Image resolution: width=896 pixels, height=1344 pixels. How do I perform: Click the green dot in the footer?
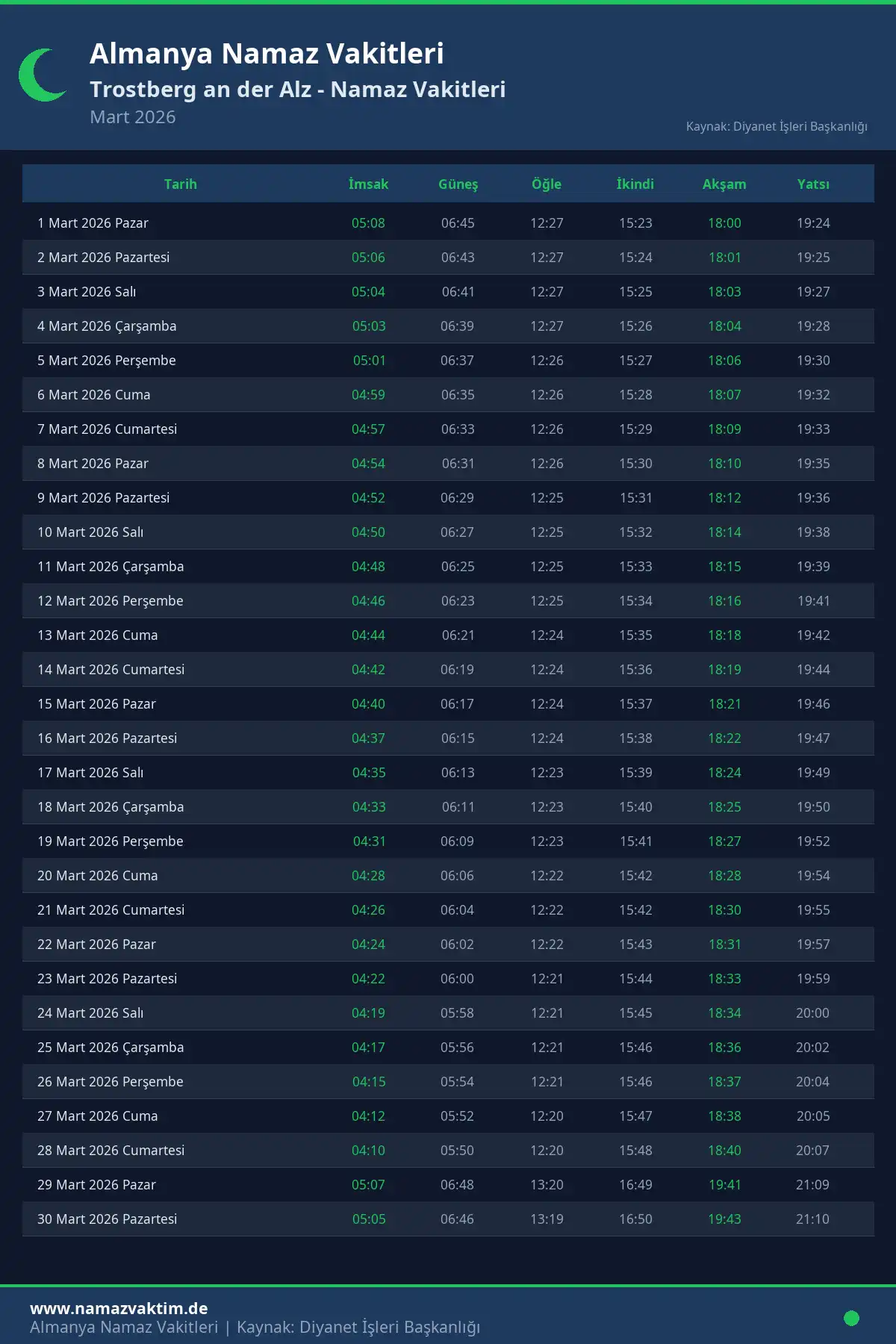pyautogui.click(x=851, y=1318)
